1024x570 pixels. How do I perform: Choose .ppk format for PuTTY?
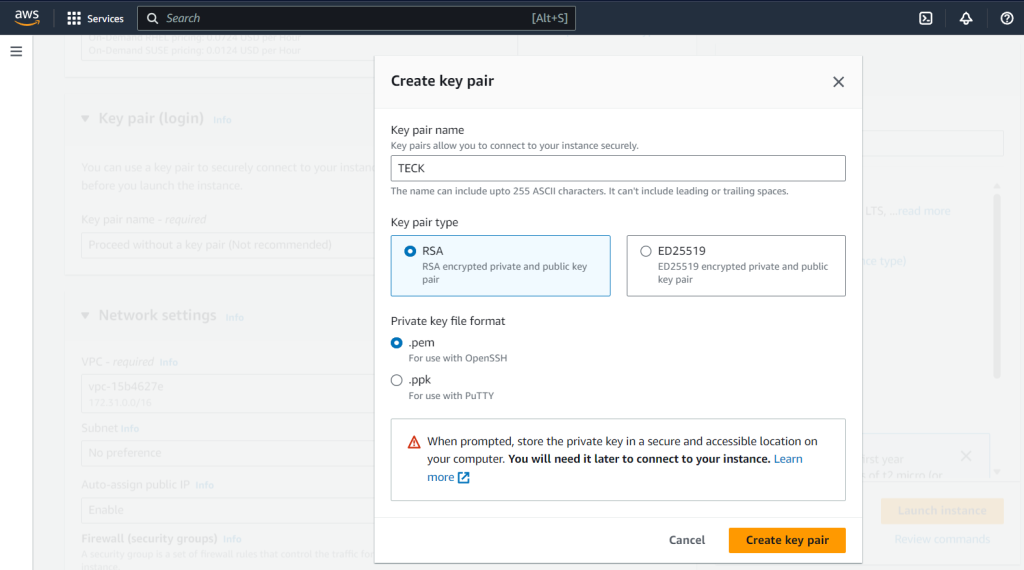(x=397, y=380)
